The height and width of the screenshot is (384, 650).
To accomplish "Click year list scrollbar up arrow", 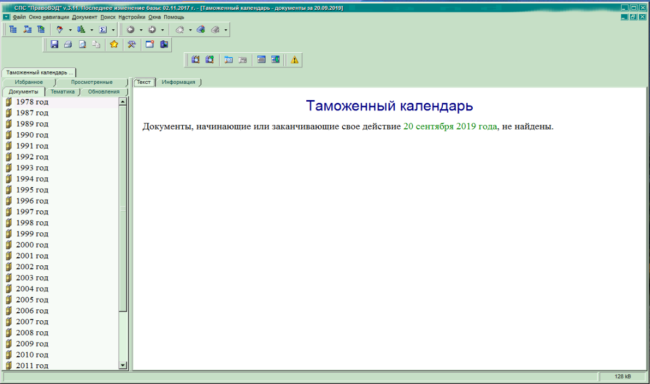I will [123, 102].
